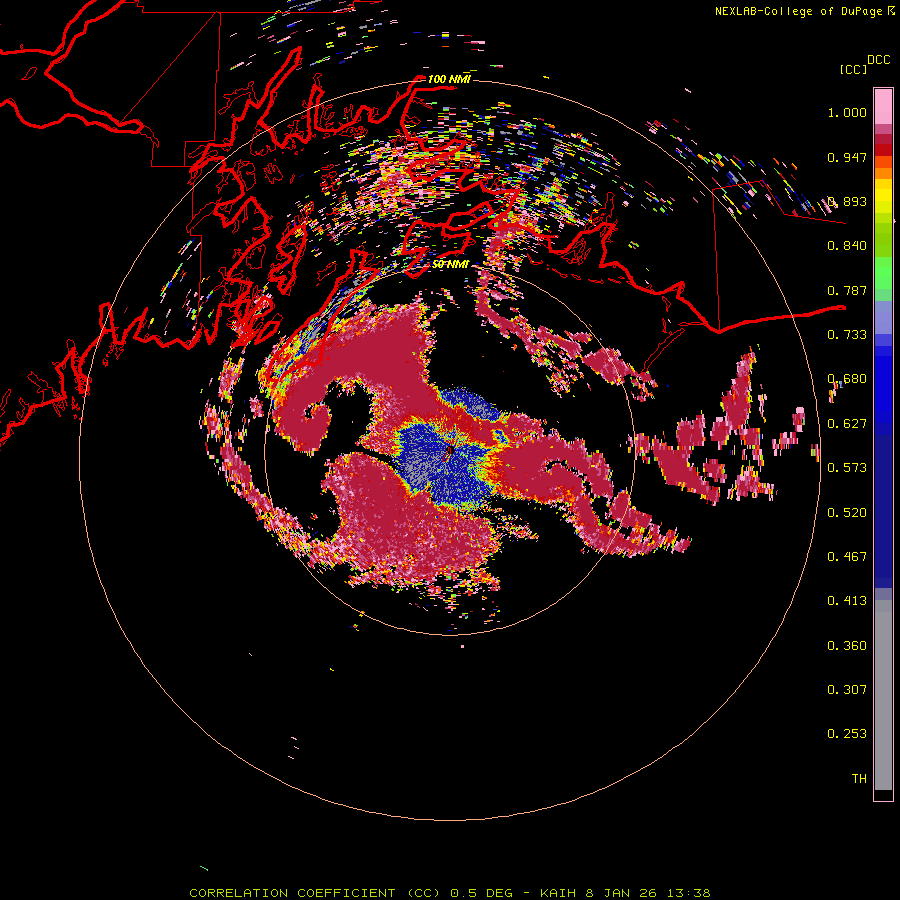The image size is (900, 900).
Task: Click the NEXLAB-College of DuPage label
Action: 798,11
